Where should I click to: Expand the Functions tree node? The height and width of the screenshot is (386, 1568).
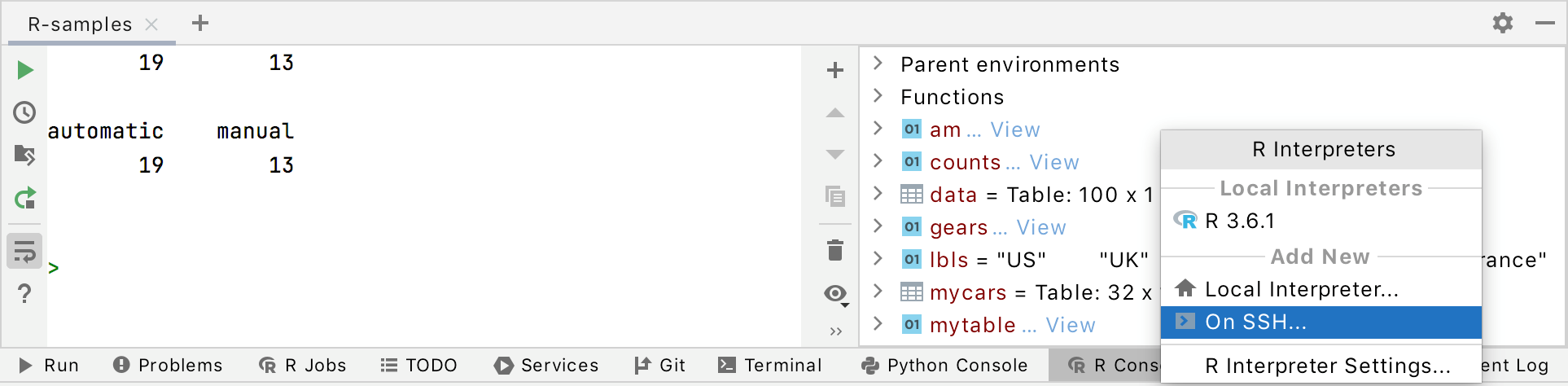pos(878,96)
